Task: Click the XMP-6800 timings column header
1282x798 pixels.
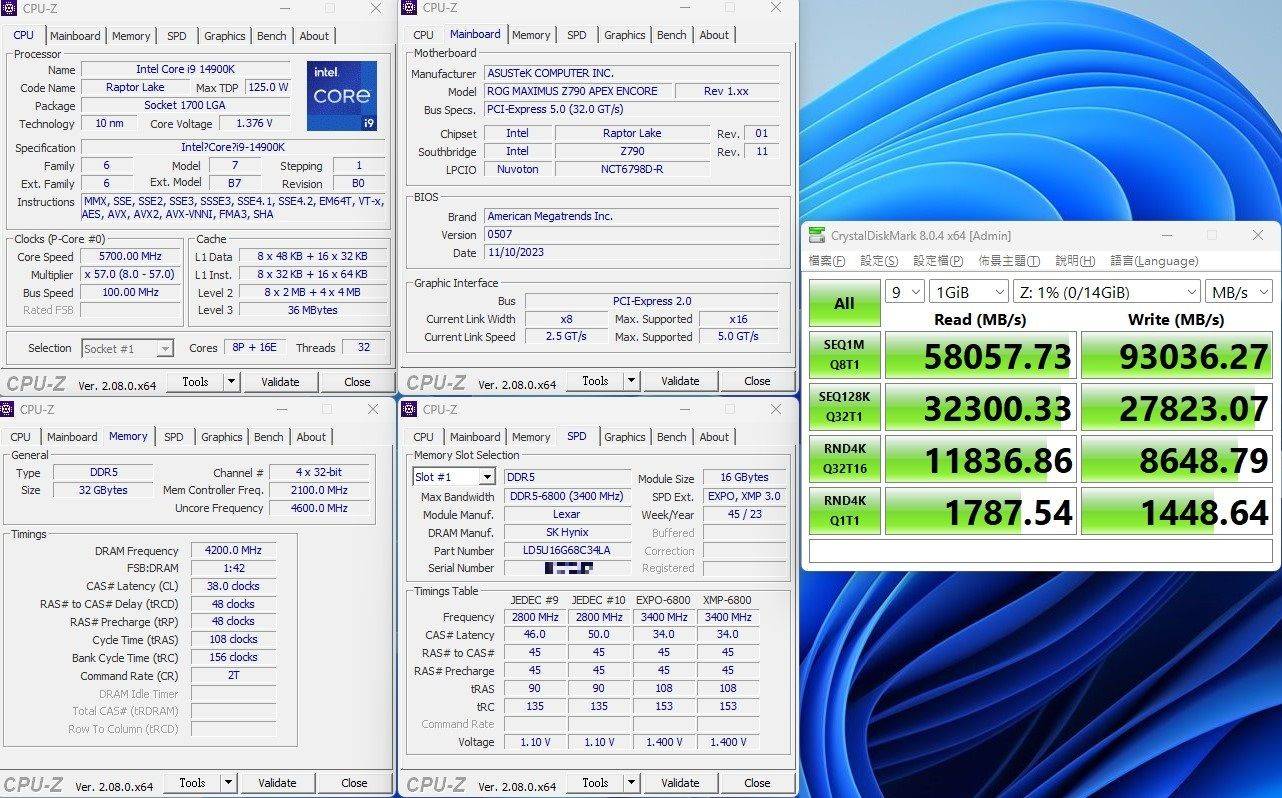Action: [x=728, y=600]
